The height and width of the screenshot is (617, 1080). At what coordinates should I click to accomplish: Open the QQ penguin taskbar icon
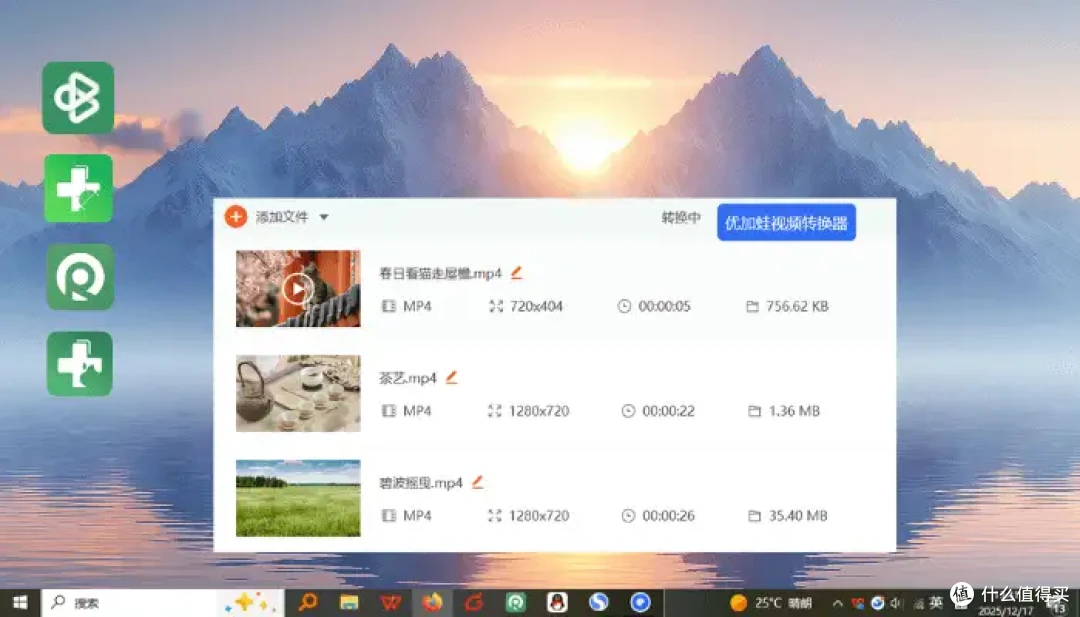557,603
